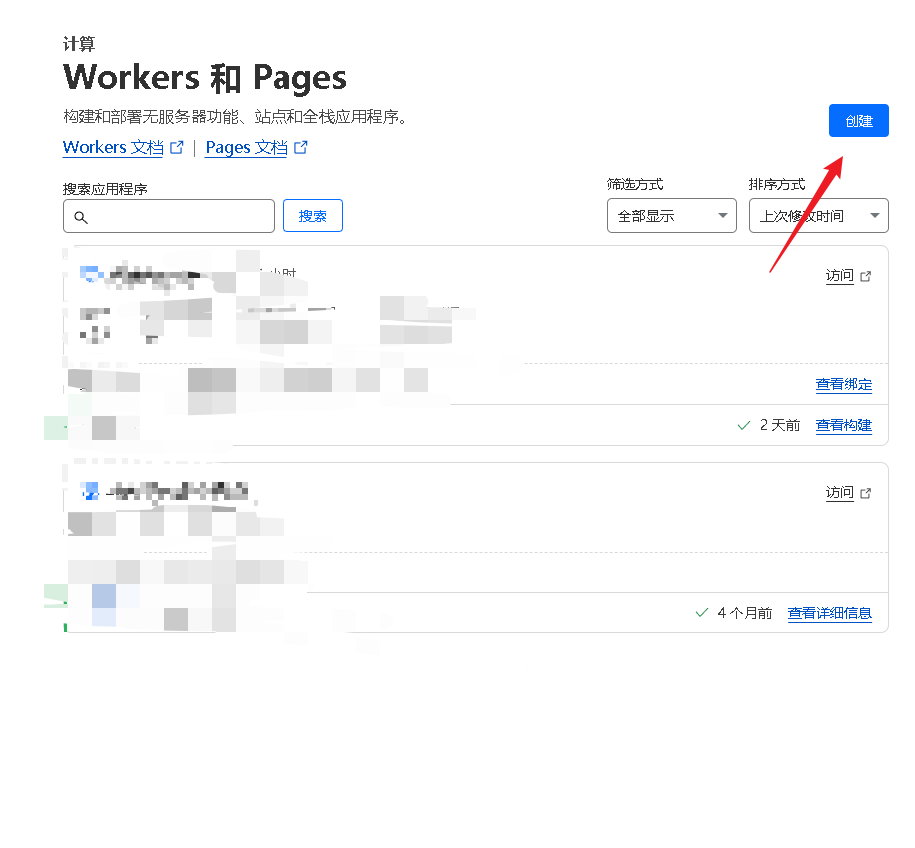Click the checkmark icon beside 2 天前
Screen dimensions: 915x848
tap(743, 425)
